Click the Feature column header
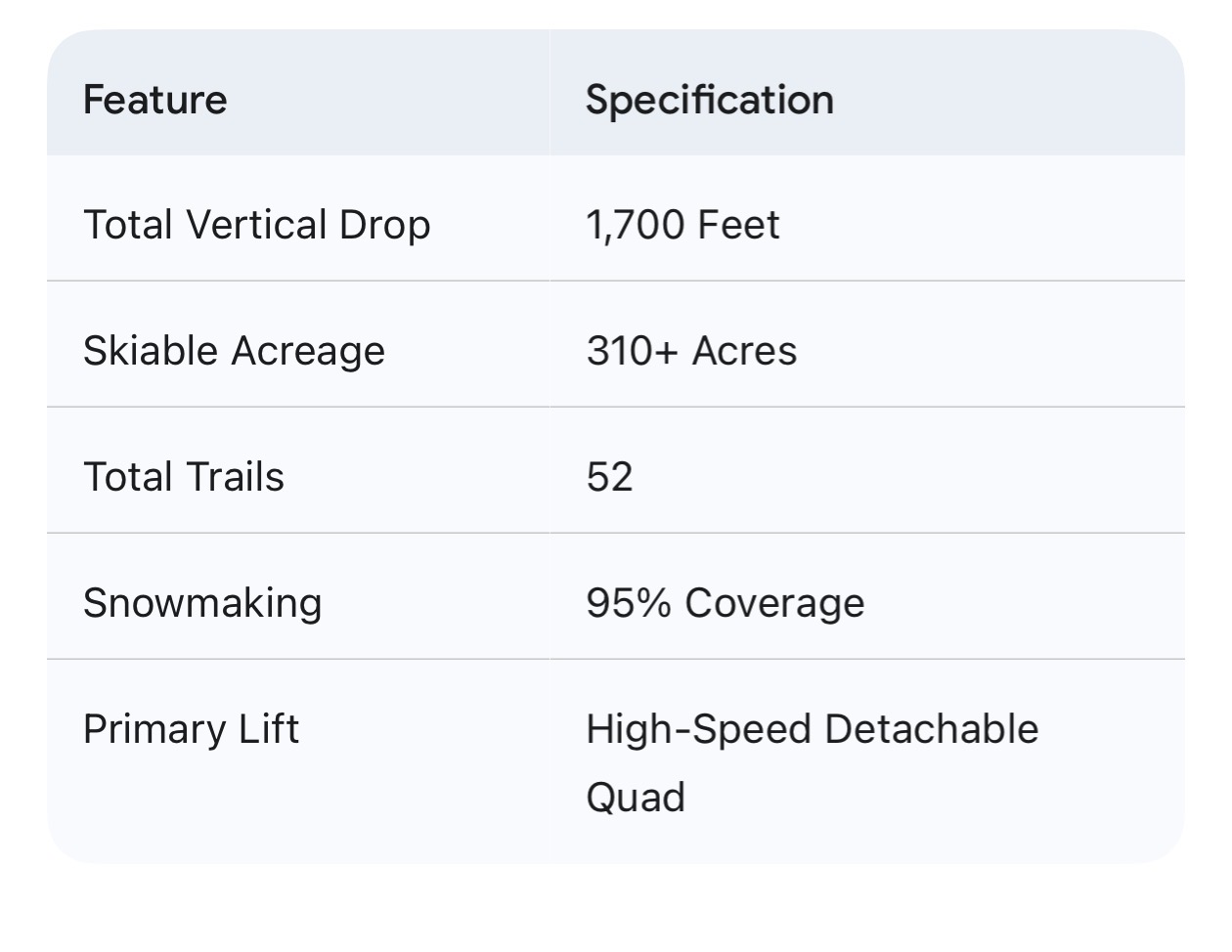The image size is (1232, 952). pos(154,100)
